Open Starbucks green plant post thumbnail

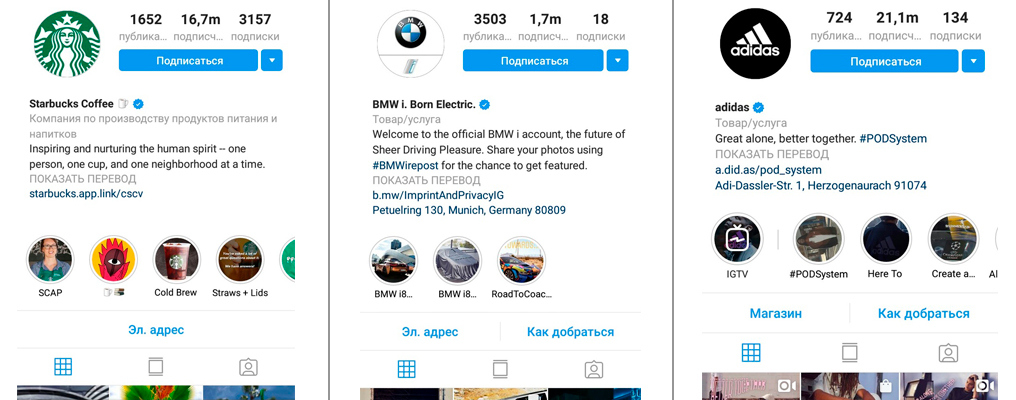pos(156,392)
